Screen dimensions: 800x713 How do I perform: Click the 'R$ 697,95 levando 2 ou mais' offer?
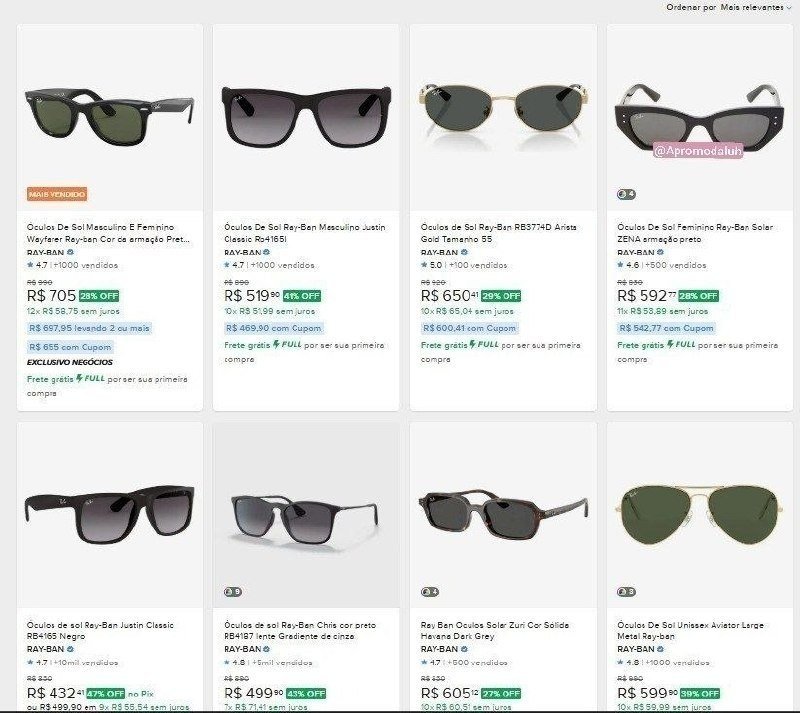pyautogui.click(x=89, y=328)
